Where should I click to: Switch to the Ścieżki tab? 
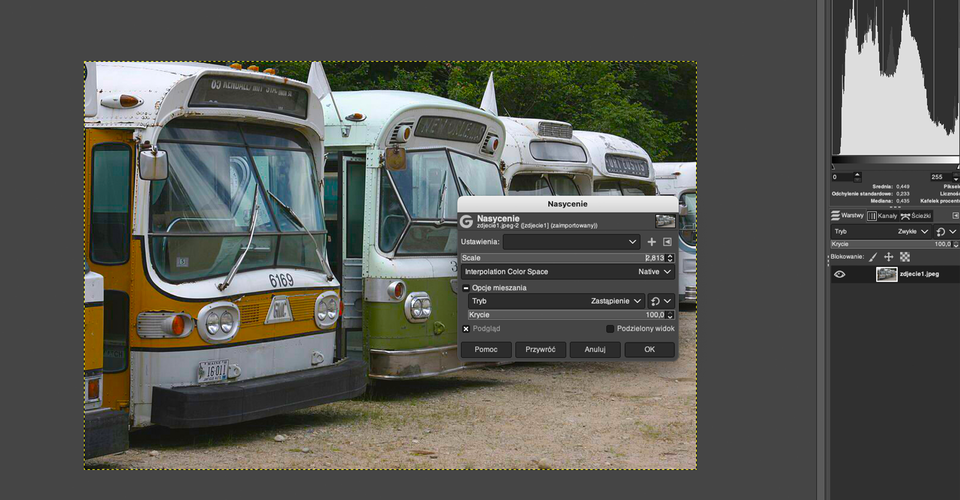[916, 215]
